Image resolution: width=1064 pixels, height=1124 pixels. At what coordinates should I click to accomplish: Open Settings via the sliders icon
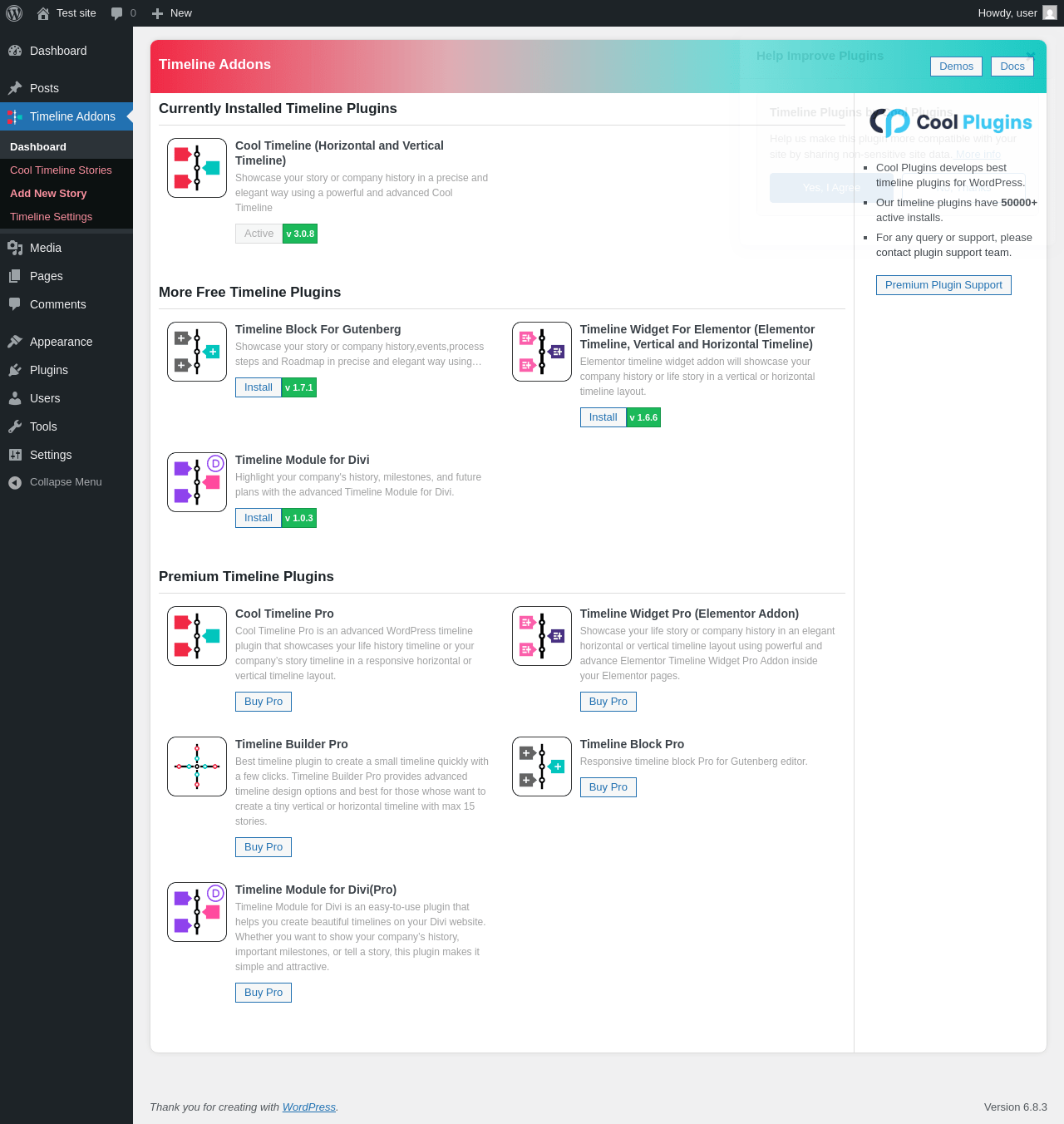pyautogui.click(x=15, y=455)
